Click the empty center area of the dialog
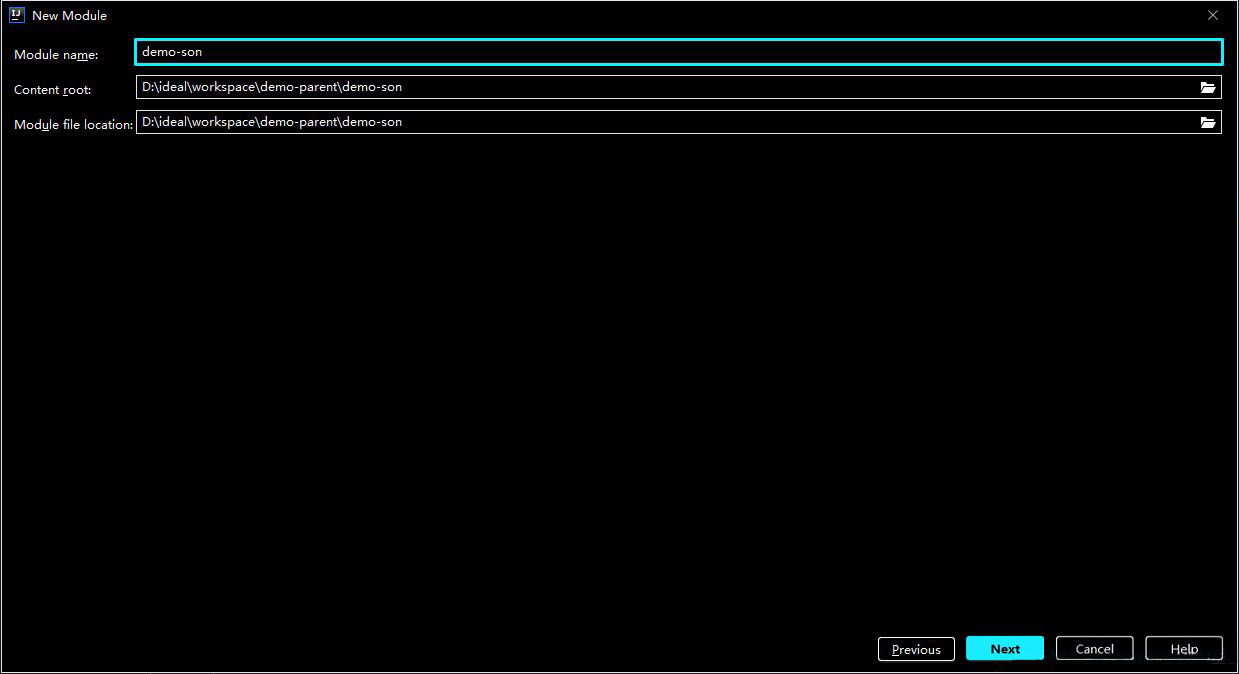This screenshot has width=1239, height=674. pyautogui.click(x=619, y=380)
